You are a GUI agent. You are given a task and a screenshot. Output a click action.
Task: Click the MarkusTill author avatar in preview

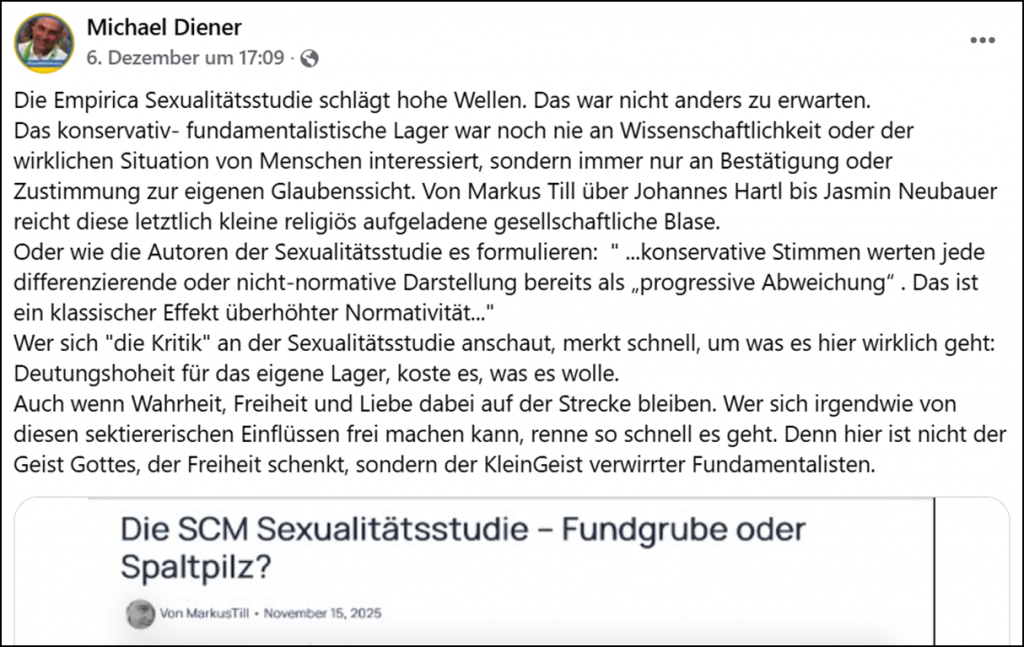[x=140, y=613]
